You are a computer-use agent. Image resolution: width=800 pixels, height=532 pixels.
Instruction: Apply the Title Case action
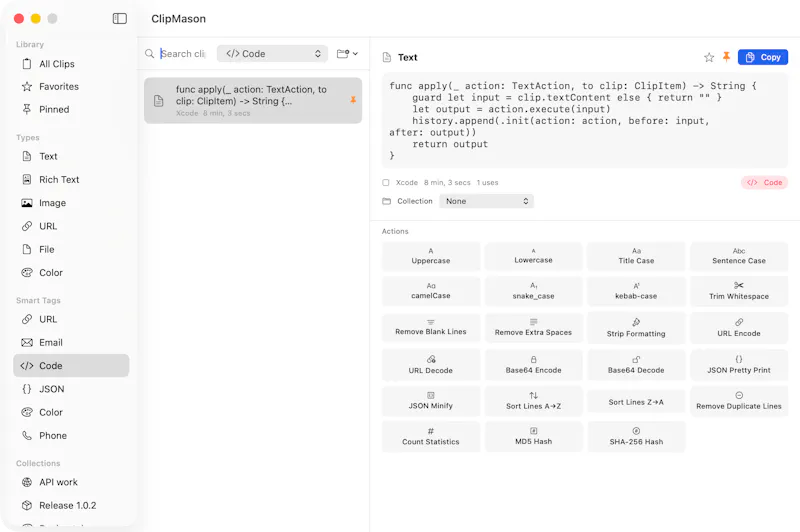[x=636, y=256]
